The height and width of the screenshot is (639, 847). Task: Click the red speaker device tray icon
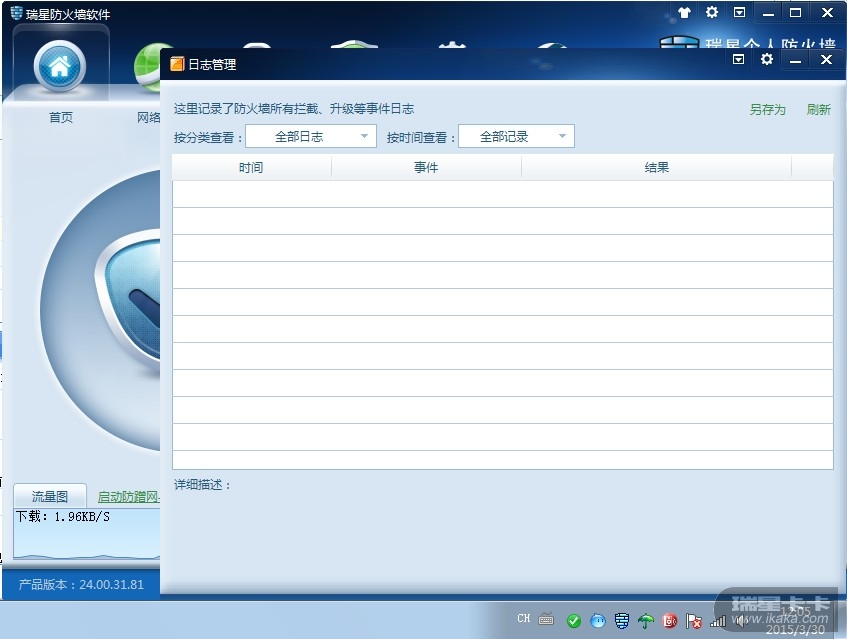tap(669, 621)
